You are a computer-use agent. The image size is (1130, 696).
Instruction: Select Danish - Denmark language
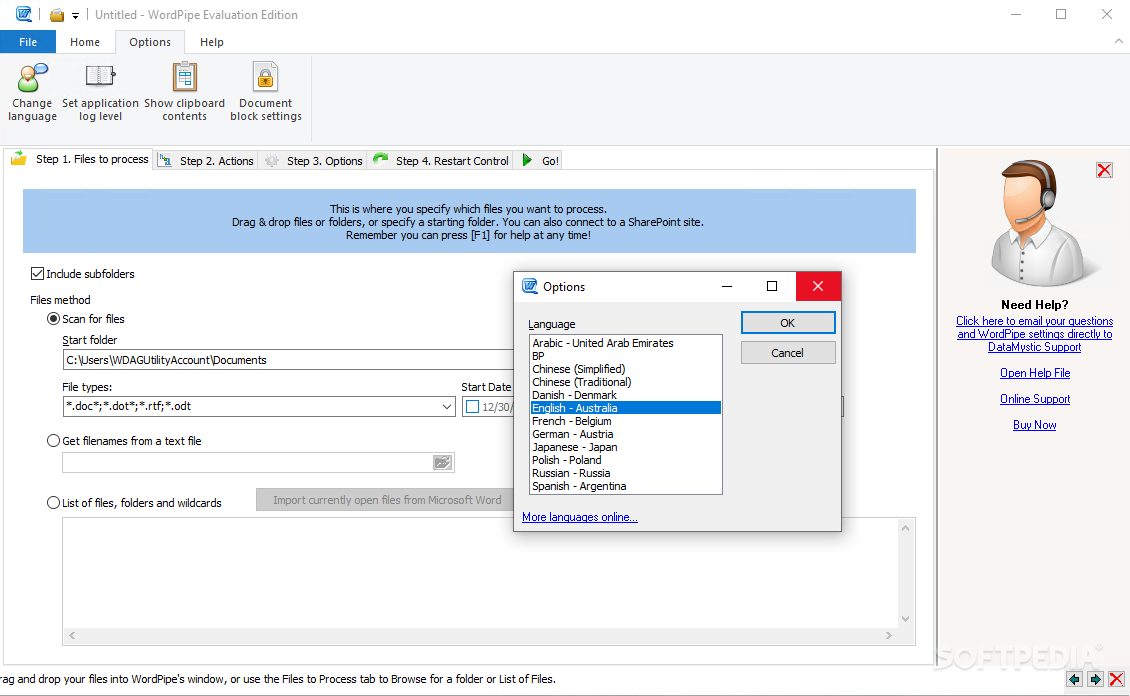[625, 395]
